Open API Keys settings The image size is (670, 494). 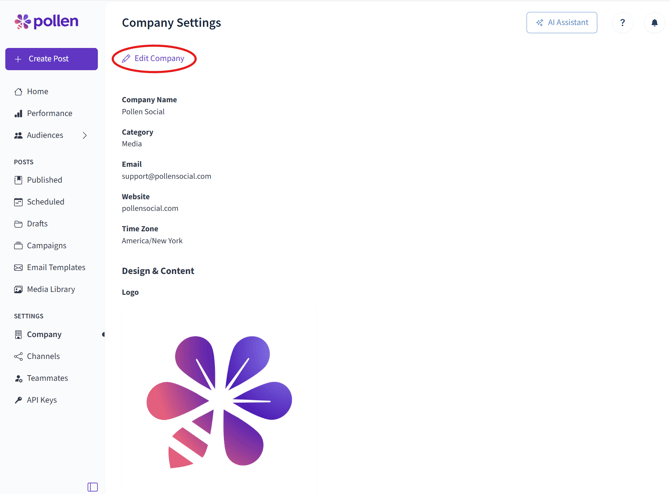pos(41,400)
